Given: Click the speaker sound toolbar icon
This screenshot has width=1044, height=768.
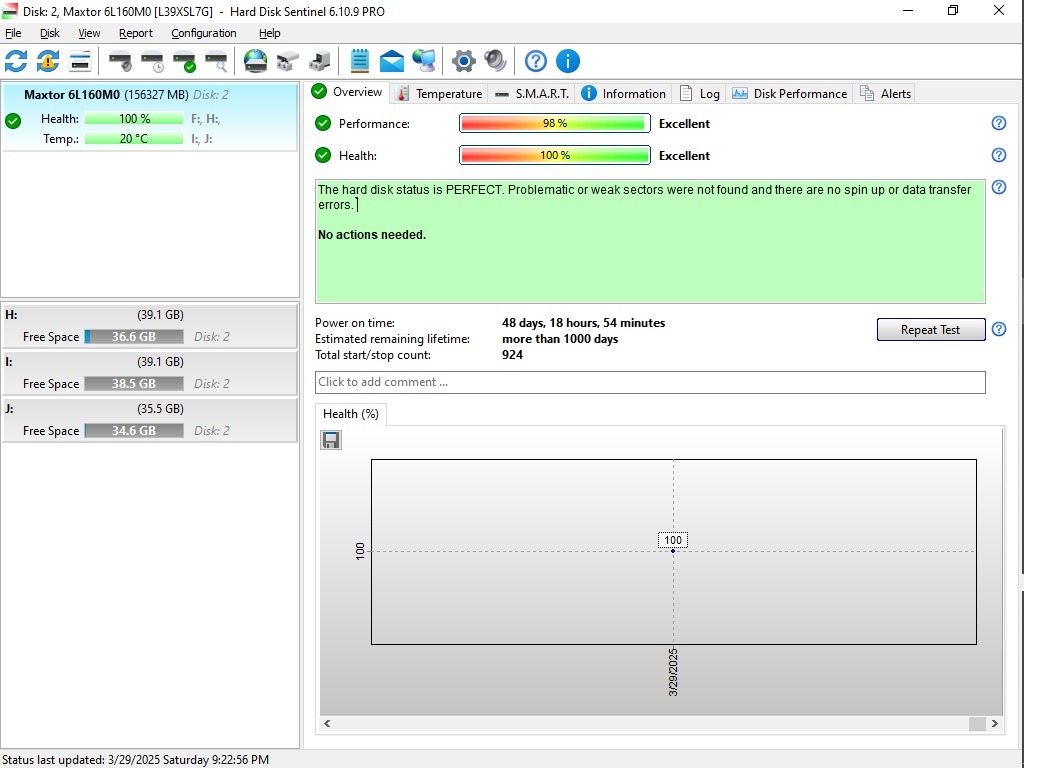Looking at the screenshot, I should [495, 61].
